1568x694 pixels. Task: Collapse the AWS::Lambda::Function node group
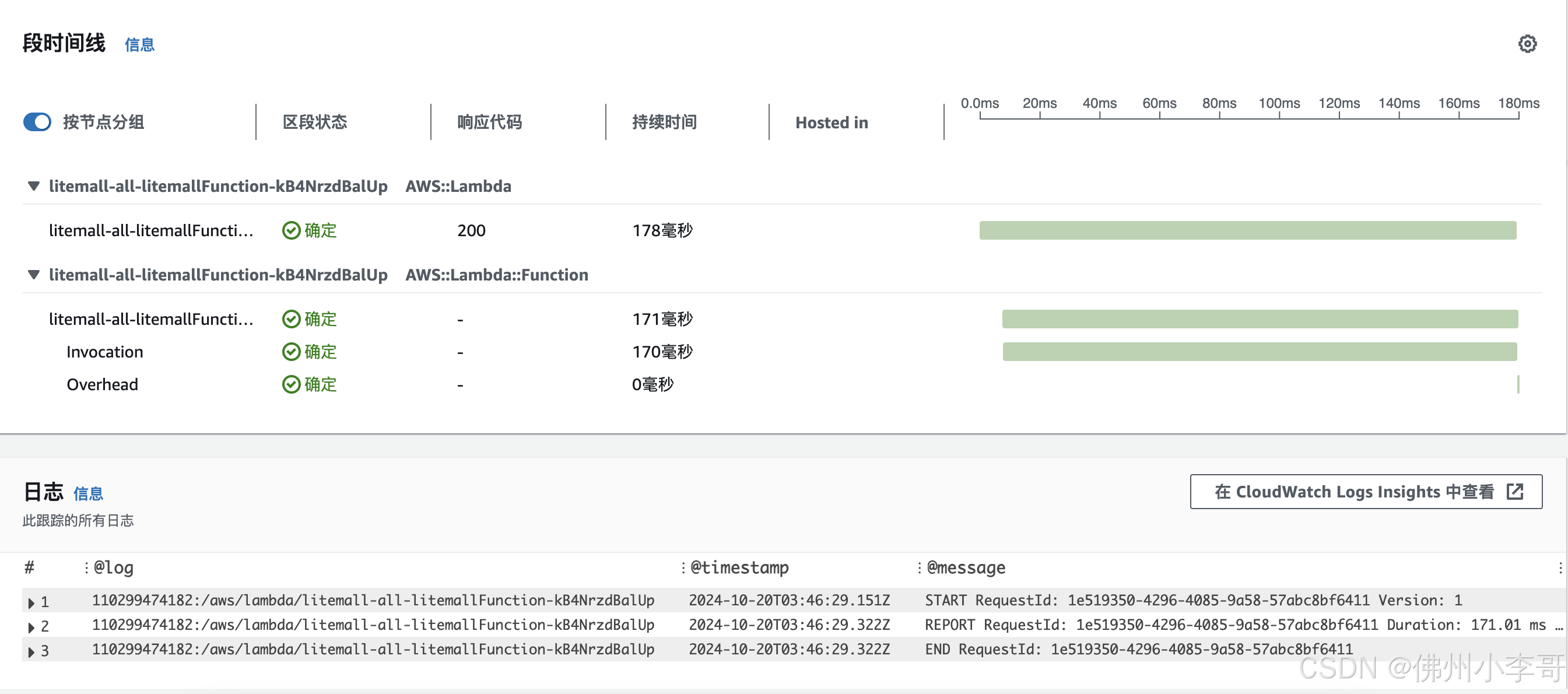pos(34,275)
